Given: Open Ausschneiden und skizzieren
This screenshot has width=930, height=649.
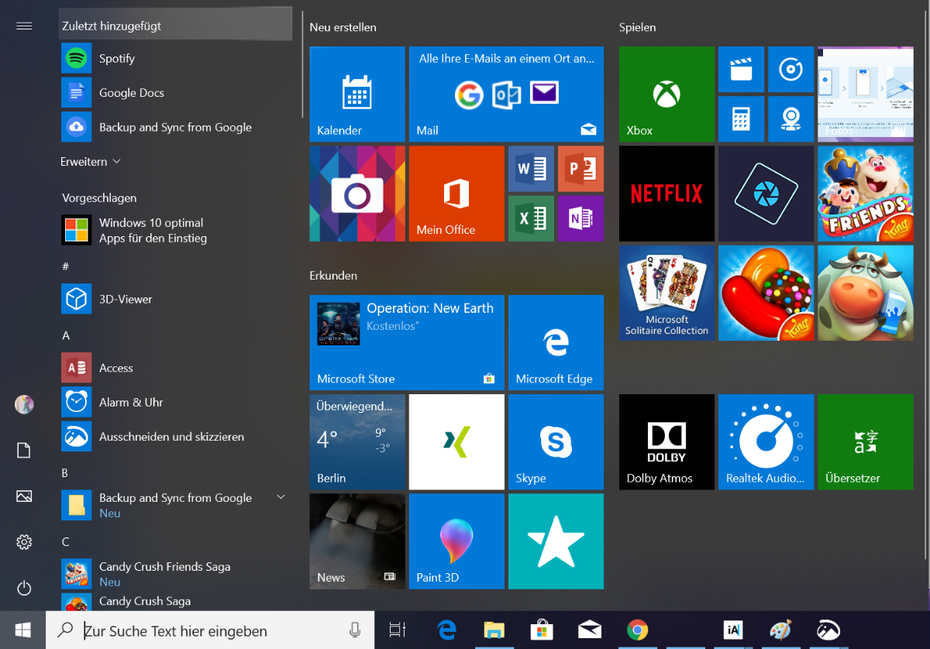Looking at the screenshot, I should pyautogui.click(x=176, y=437).
